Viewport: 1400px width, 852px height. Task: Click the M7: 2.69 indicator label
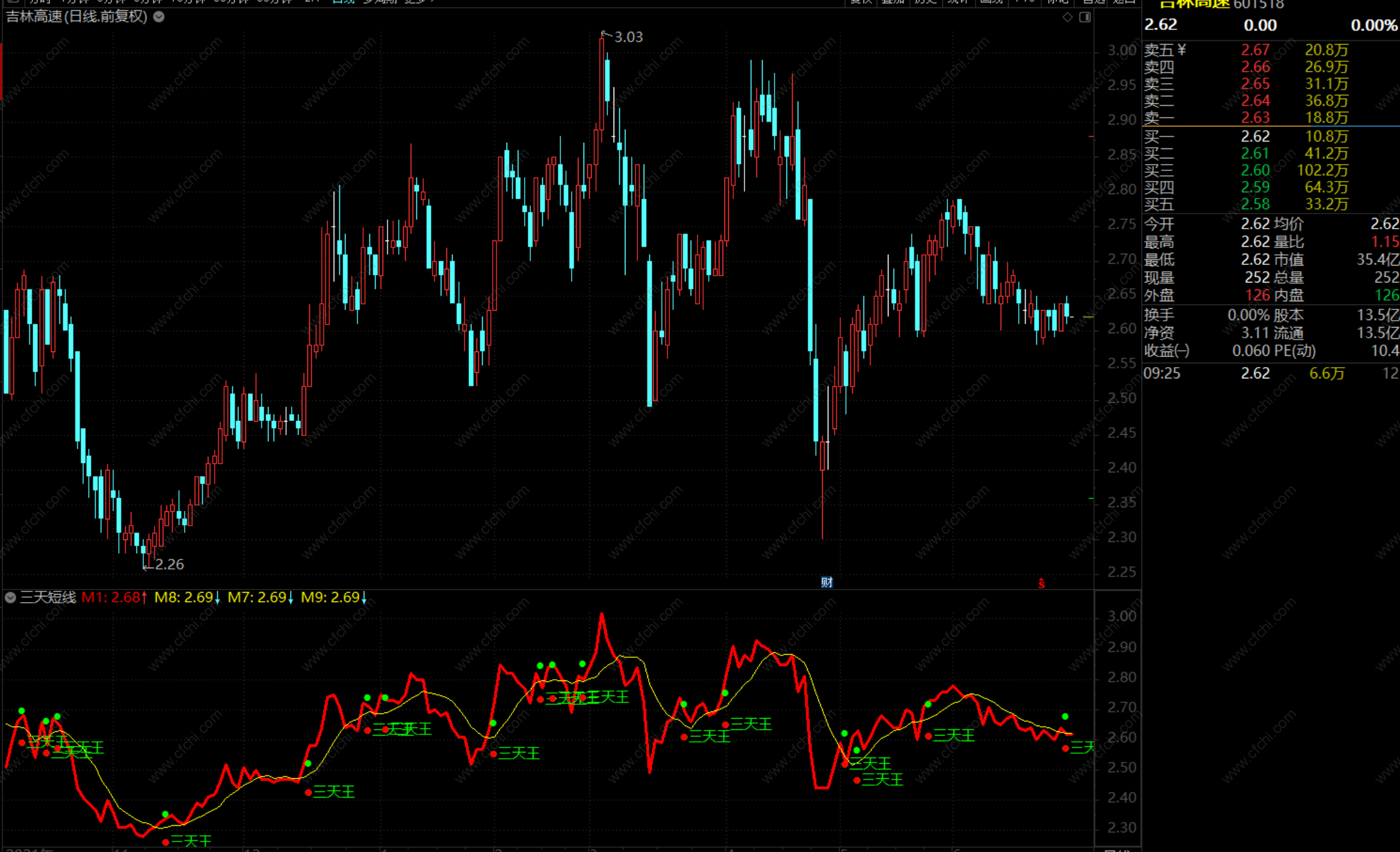tap(260, 598)
